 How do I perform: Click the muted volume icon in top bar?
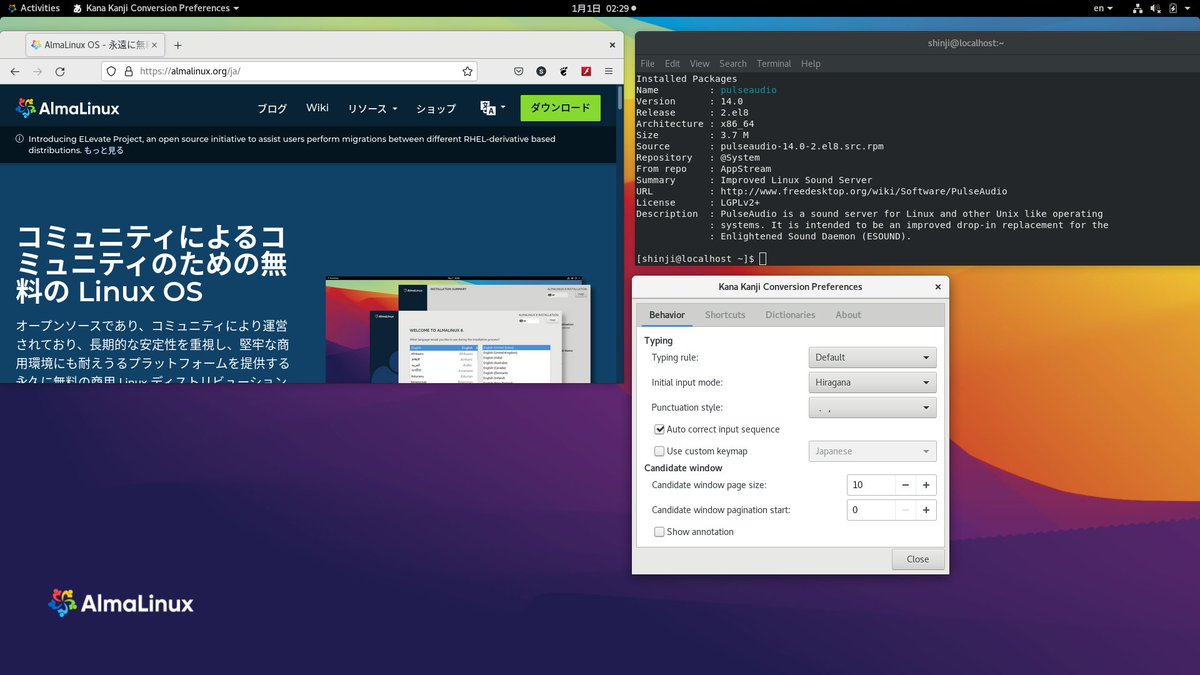click(x=1157, y=8)
